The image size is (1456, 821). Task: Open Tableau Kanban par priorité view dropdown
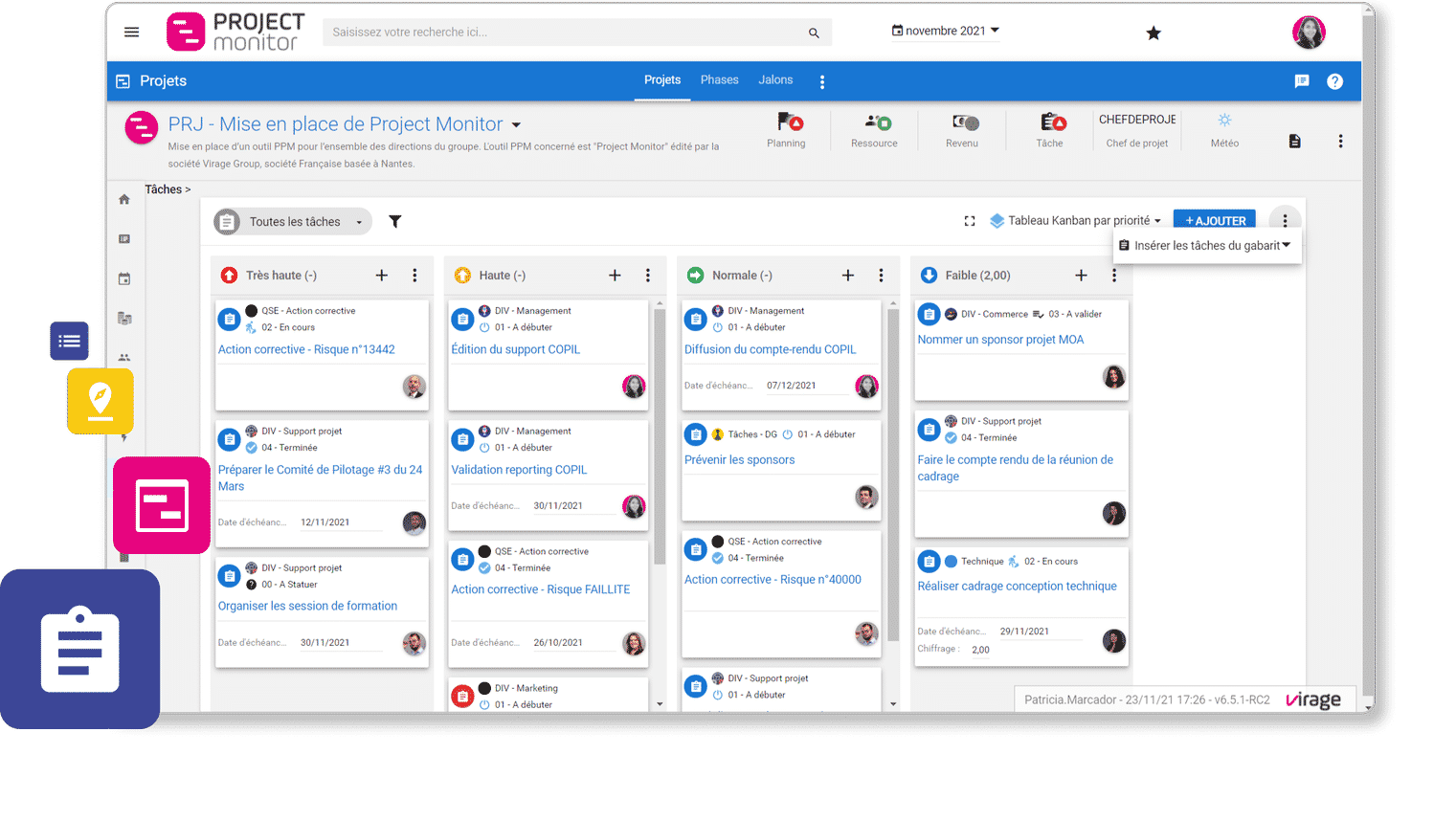[1075, 221]
